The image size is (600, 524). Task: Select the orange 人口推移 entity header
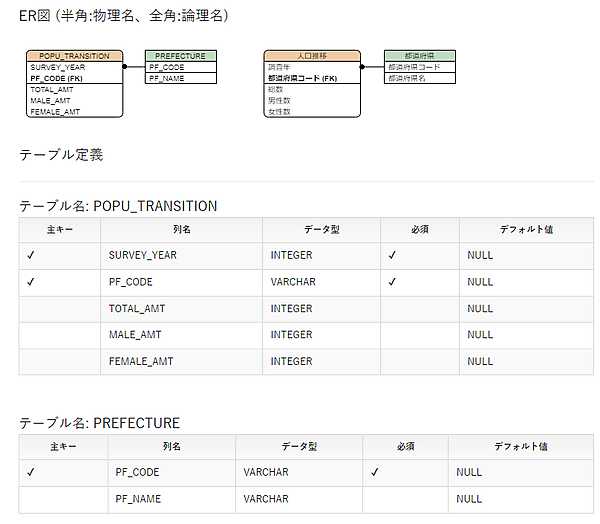click(312, 56)
